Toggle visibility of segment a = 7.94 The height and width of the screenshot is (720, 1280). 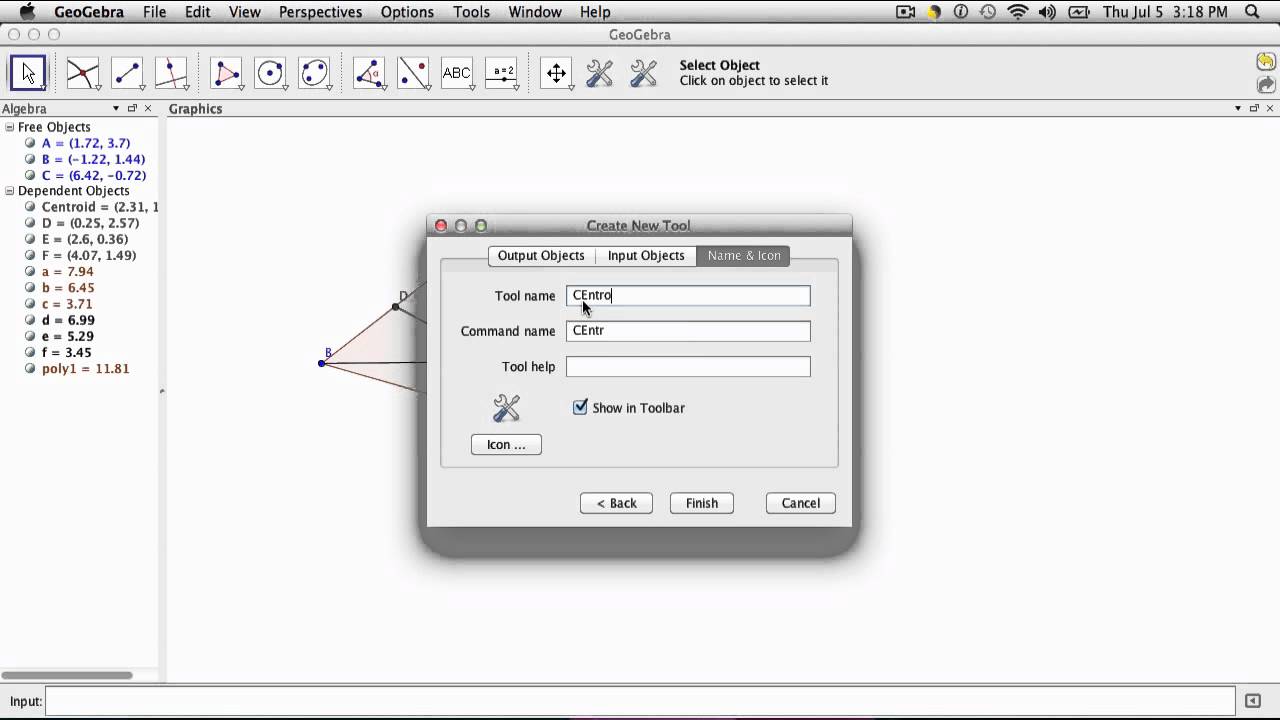click(x=30, y=272)
